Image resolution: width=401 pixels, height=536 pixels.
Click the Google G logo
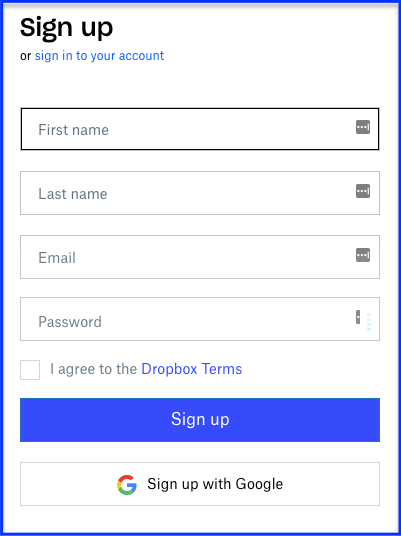click(x=127, y=484)
